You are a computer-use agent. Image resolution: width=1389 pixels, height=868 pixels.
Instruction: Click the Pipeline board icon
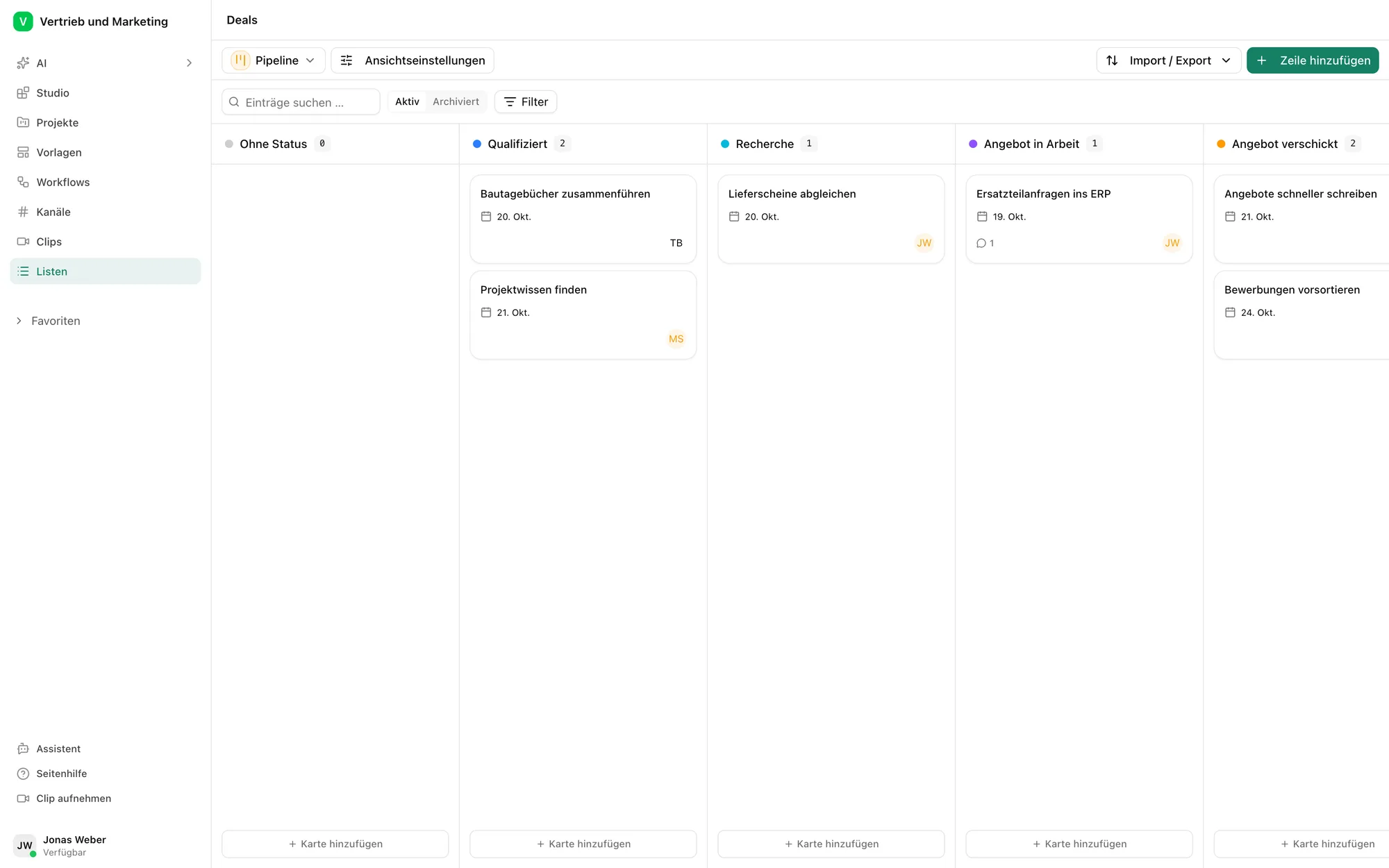240,60
